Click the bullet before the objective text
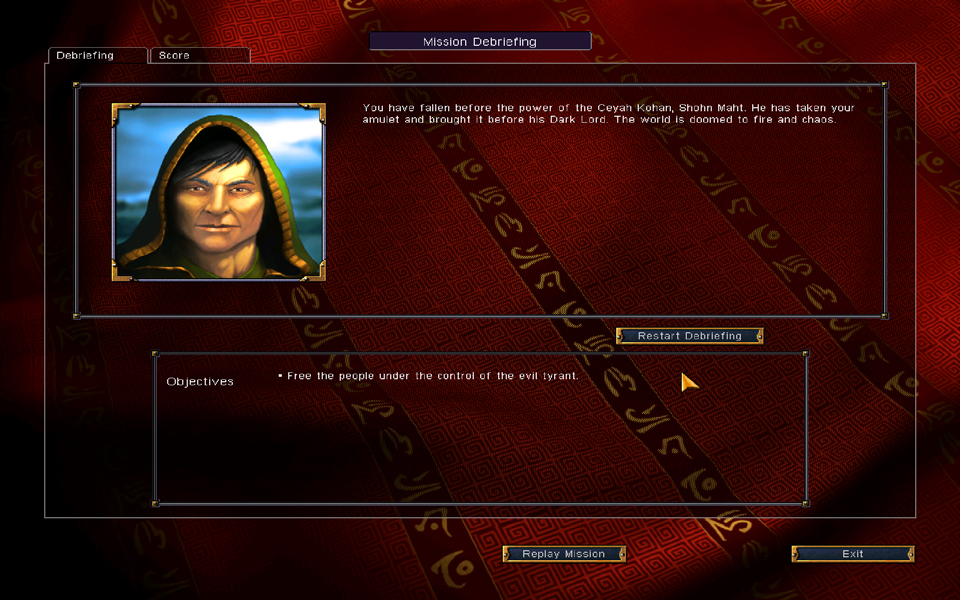Screen dimensions: 960x600 (280, 375)
